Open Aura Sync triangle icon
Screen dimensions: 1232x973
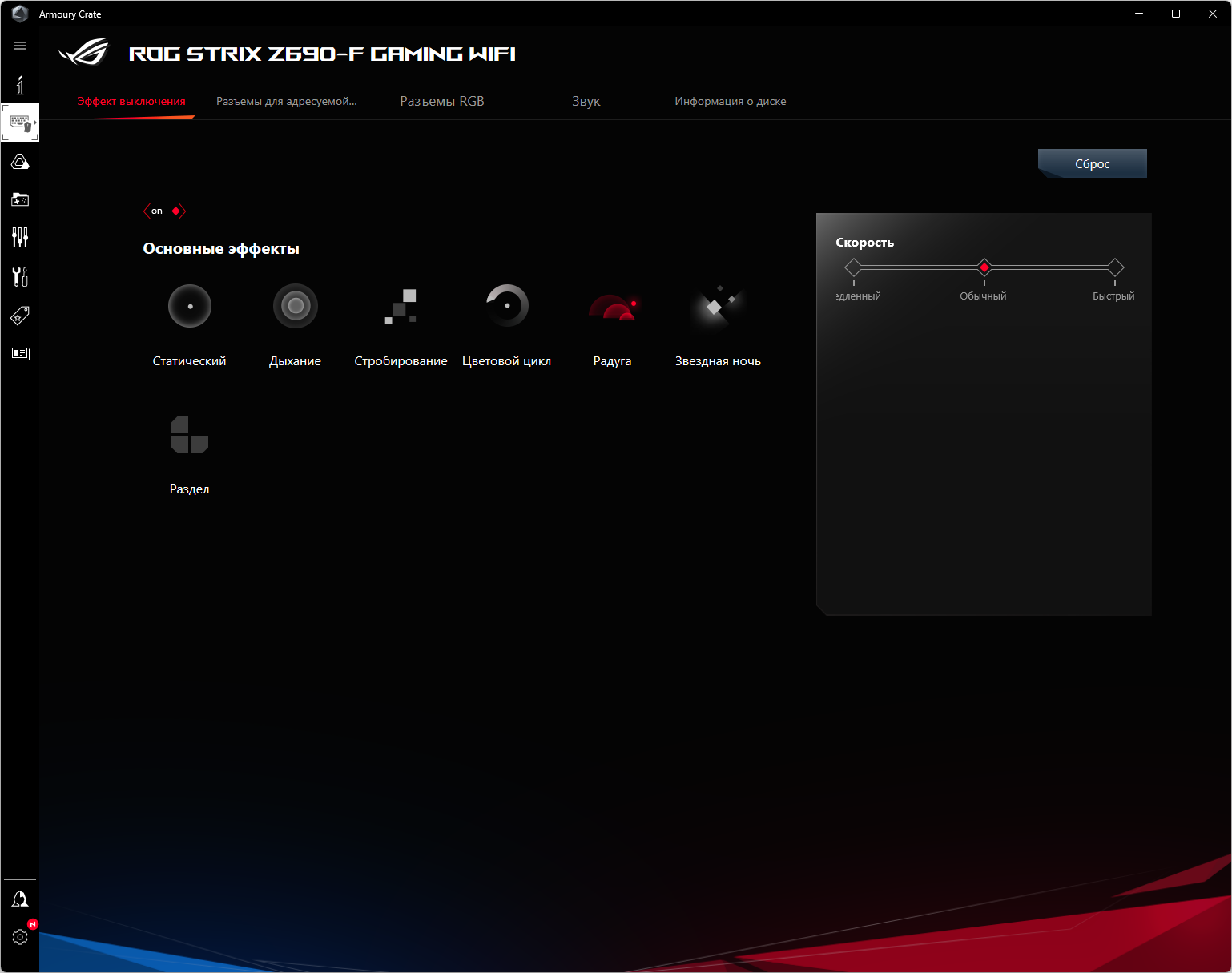pyautogui.click(x=20, y=162)
